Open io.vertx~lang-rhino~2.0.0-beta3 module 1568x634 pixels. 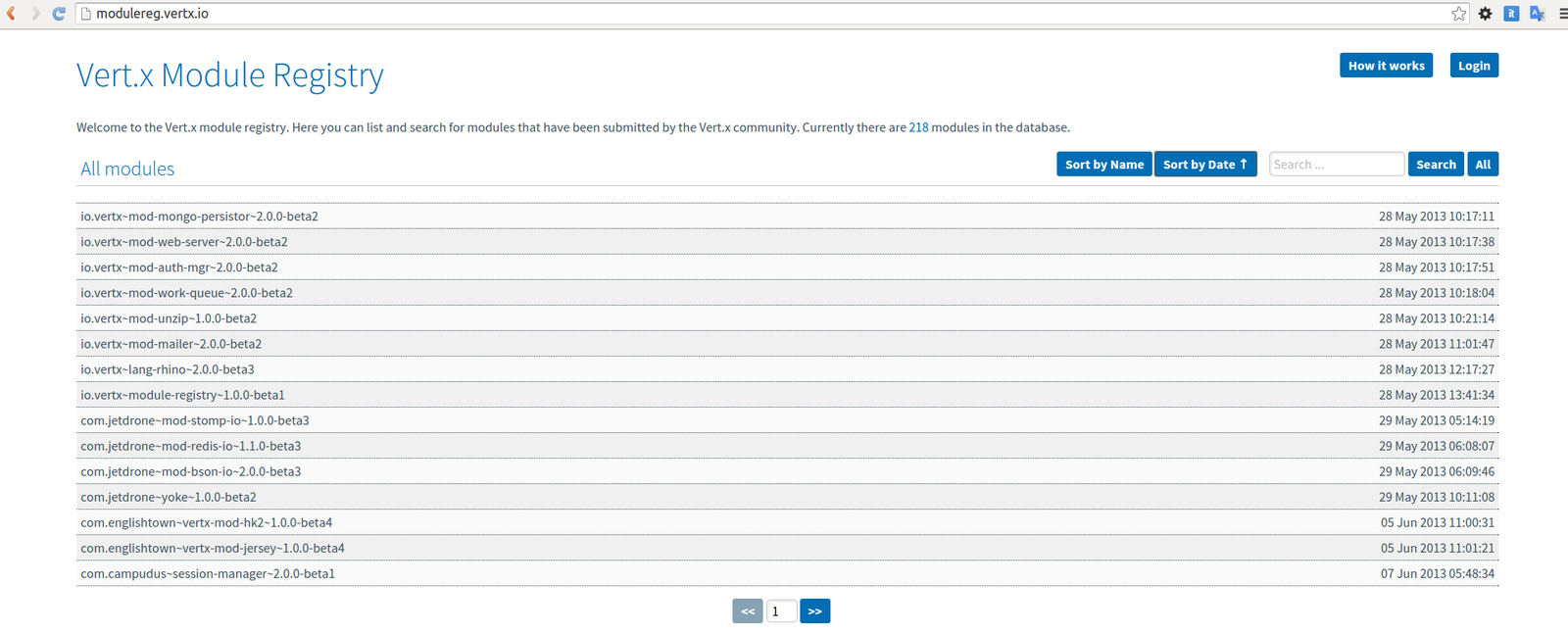(x=168, y=369)
